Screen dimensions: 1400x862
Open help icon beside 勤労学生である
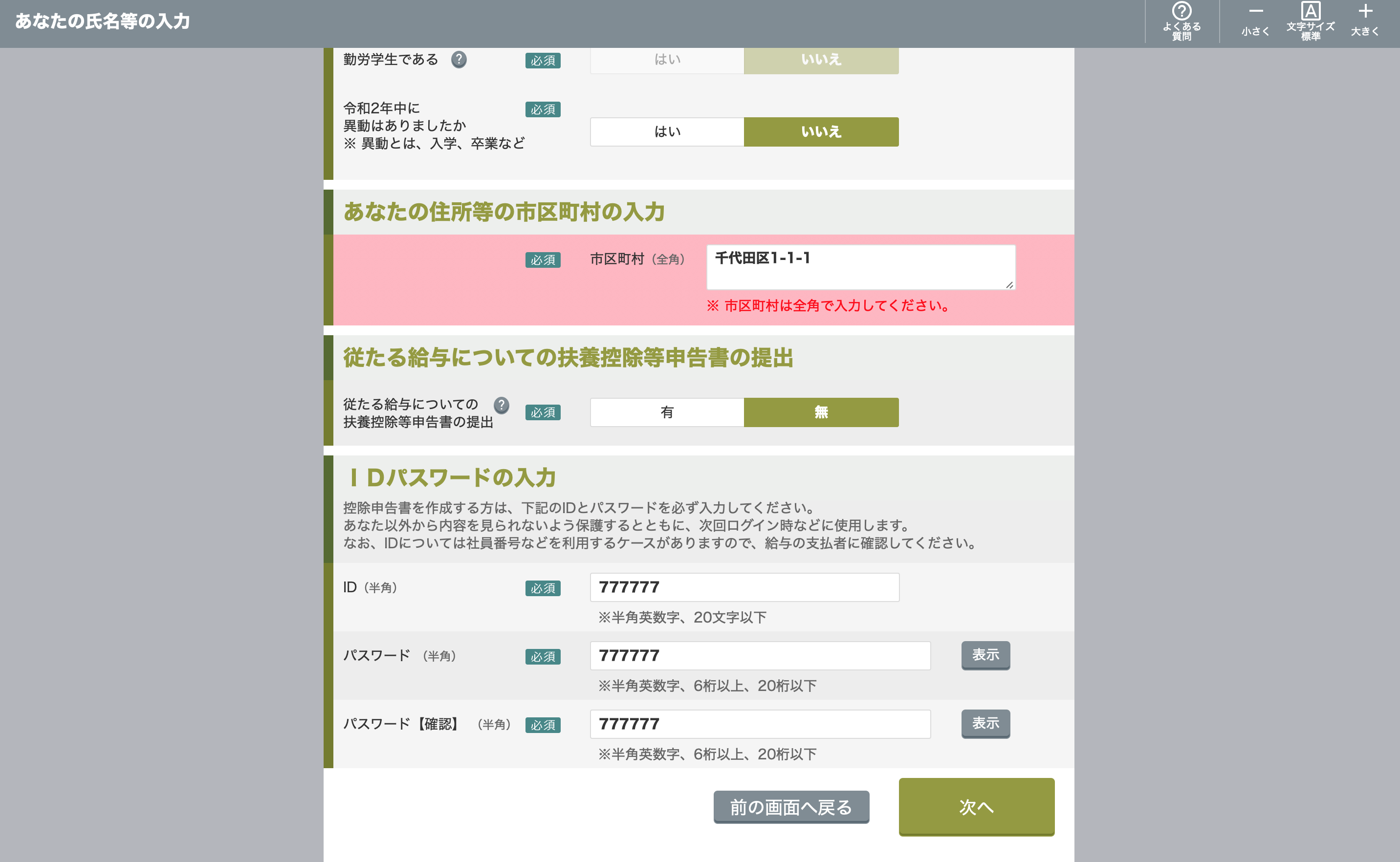tap(459, 59)
